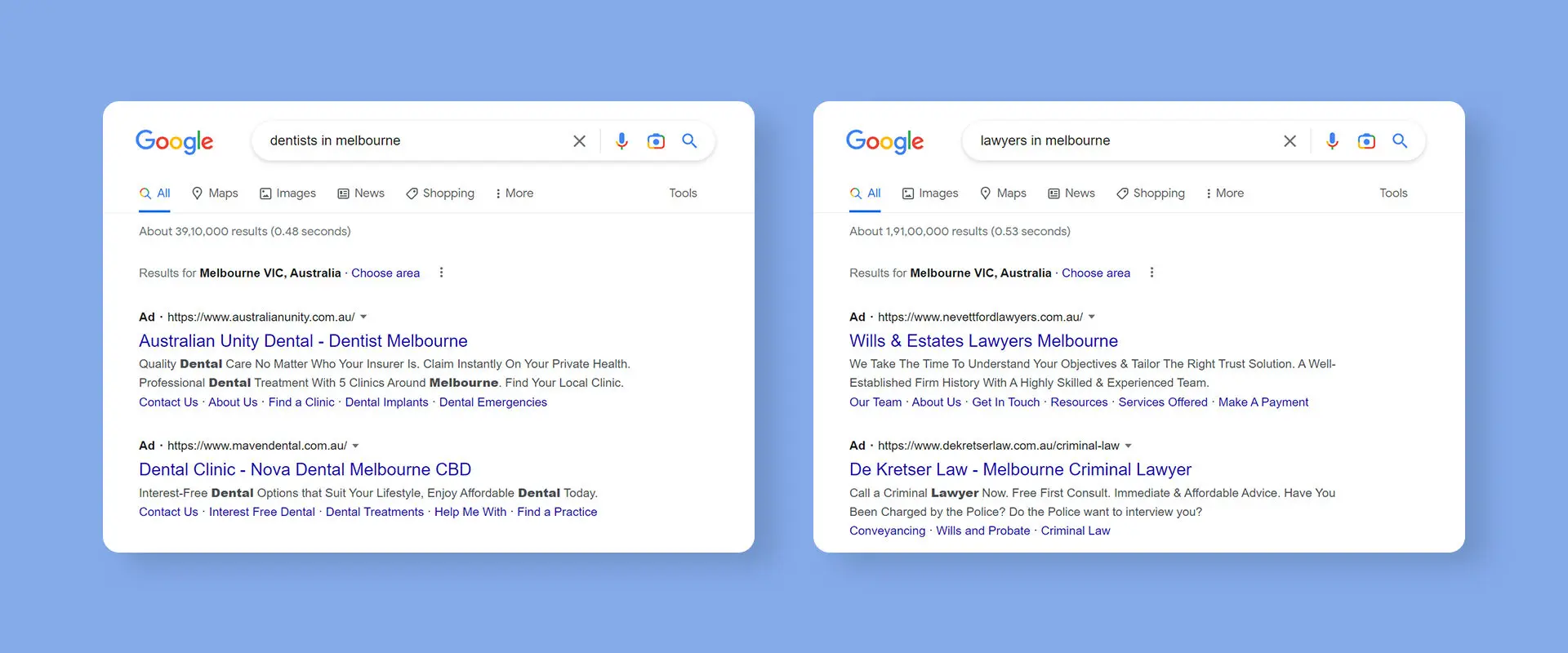
Task: Click 'About Us' under Australian Unity Dental
Action: [233, 402]
